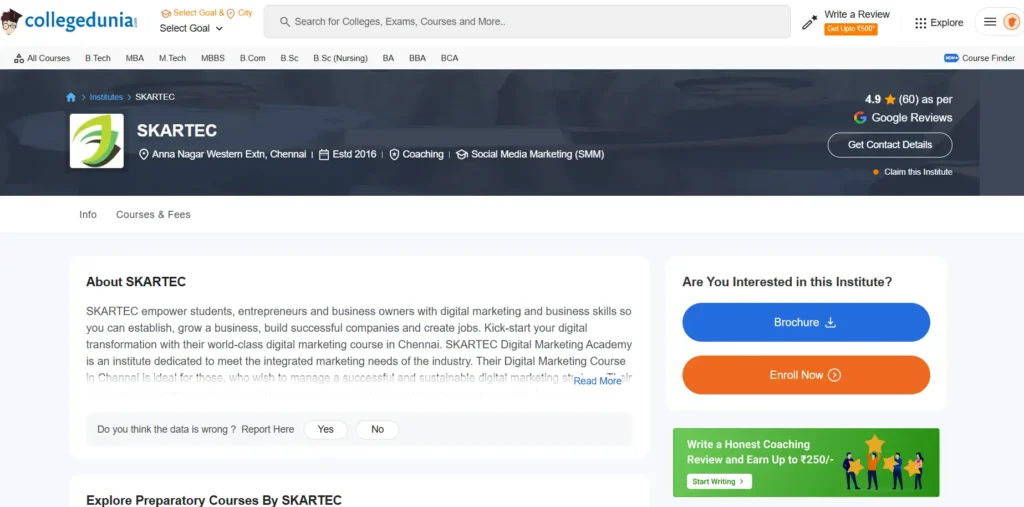Screen dimensions: 1024x507
Task: Click the Google logo near Reviews
Action: [x=860, y=118]
